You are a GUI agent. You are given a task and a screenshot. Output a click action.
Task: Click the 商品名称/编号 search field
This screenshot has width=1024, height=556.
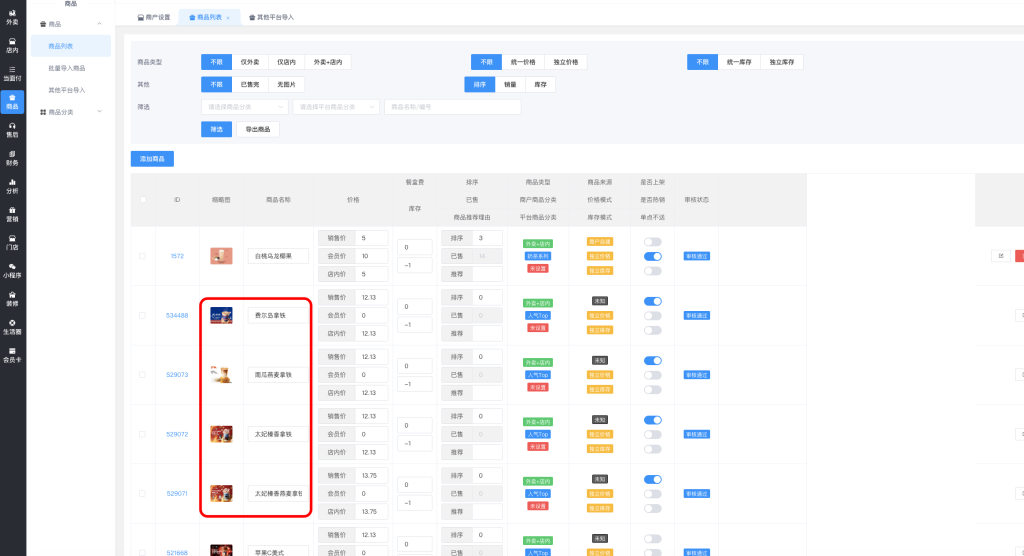click(437, 107)
